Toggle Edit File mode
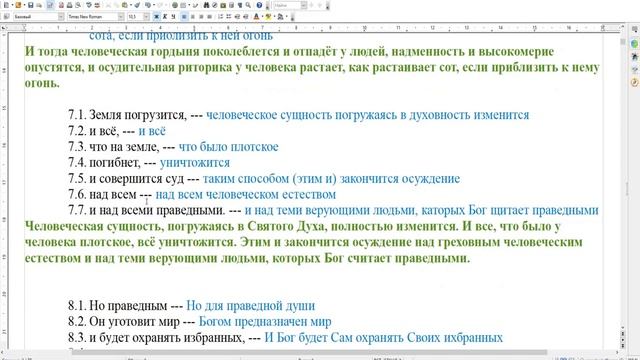 (x=50, y=5)
